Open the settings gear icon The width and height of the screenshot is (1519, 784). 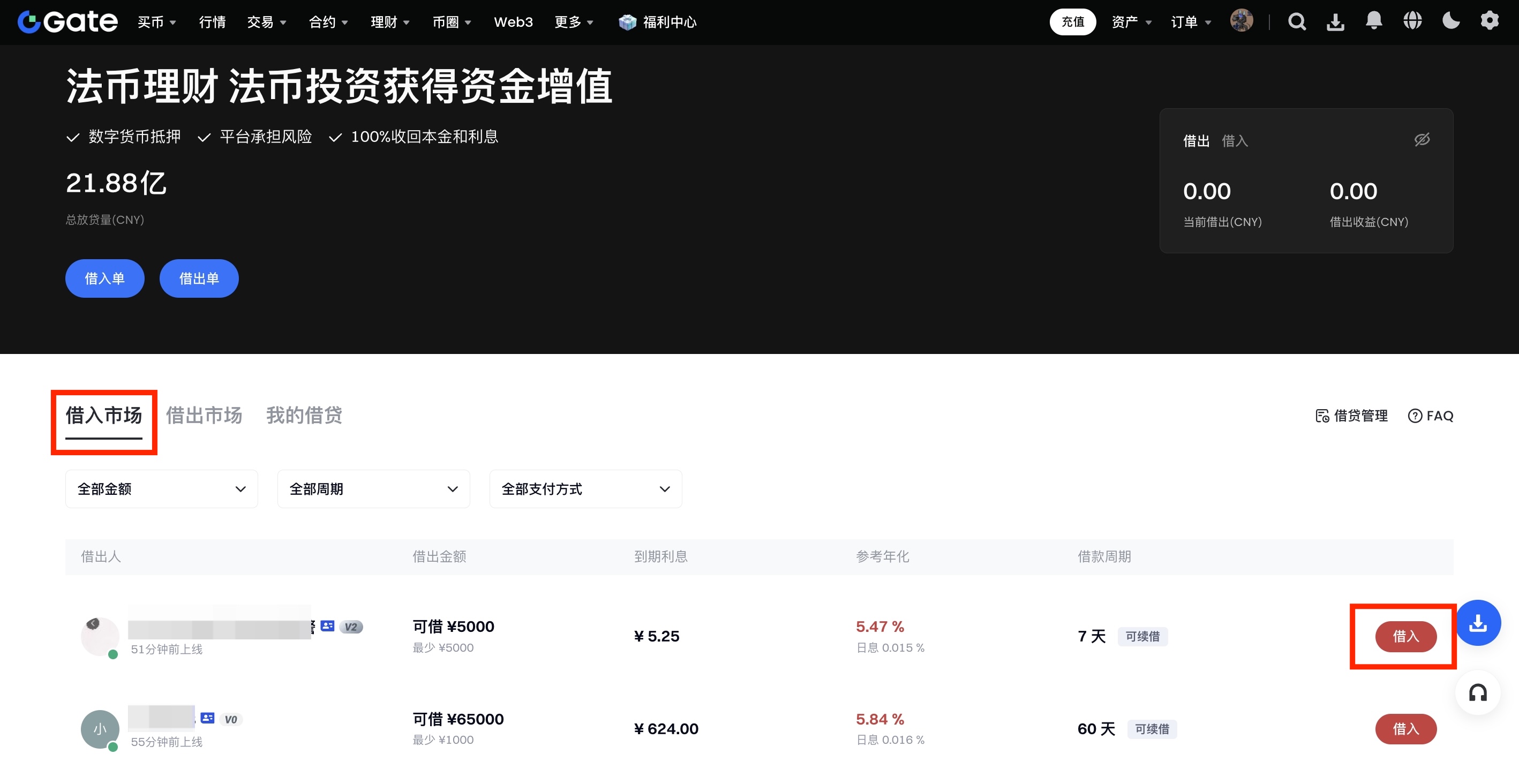coord(1490,21)
